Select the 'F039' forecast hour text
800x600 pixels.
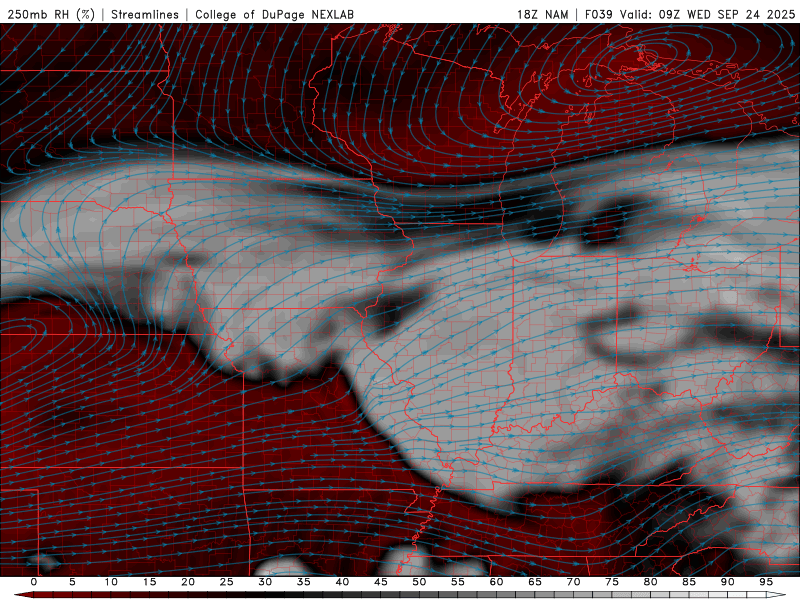(599, 14)
